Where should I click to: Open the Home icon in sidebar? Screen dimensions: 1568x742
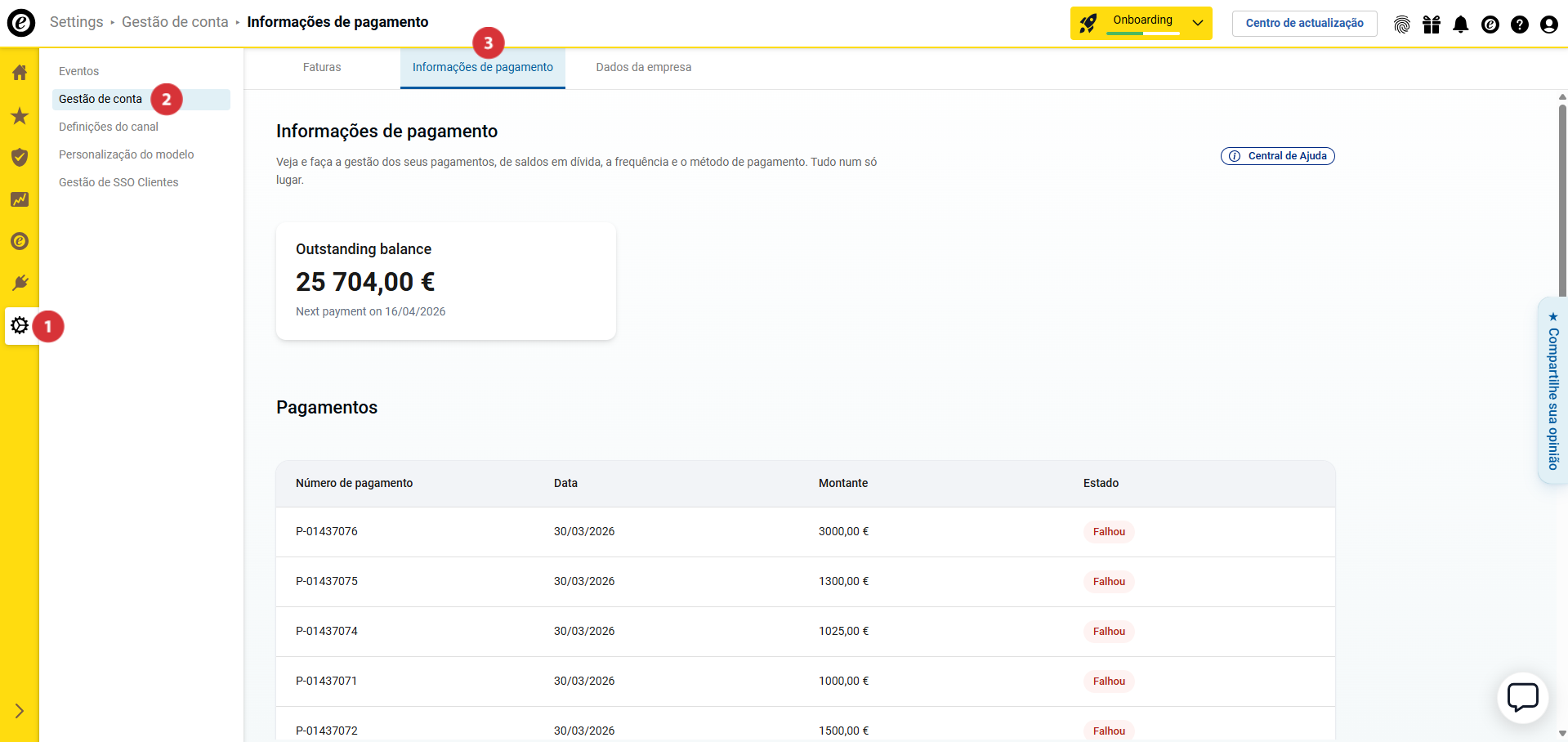[x=20, y=73]
